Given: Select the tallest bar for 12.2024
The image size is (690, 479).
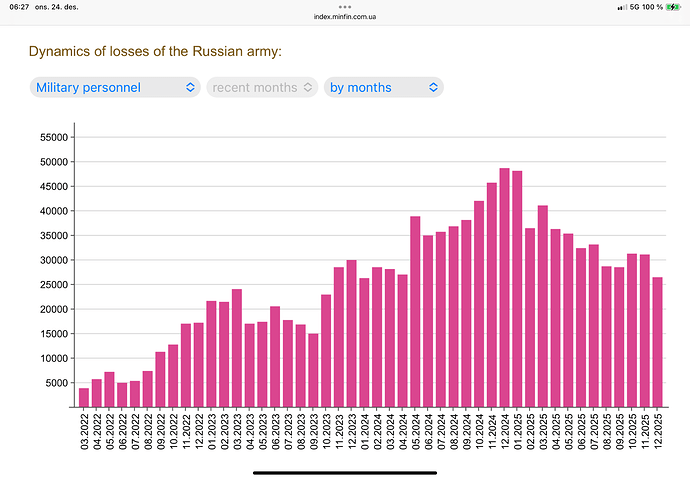Looking at the screenshot, I should coord(504,288).
